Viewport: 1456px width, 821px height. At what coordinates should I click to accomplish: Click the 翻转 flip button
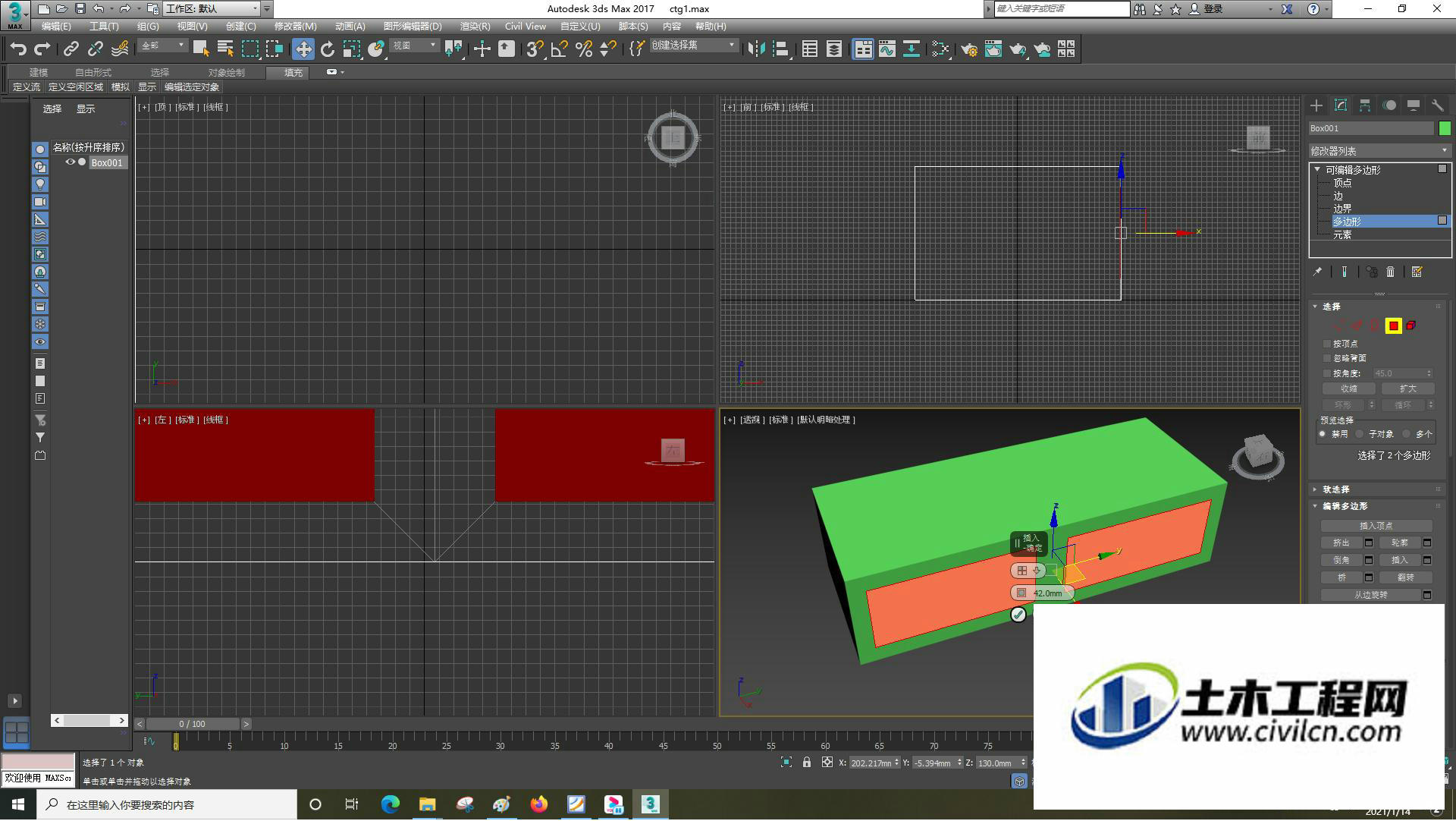click(1405, 578)
